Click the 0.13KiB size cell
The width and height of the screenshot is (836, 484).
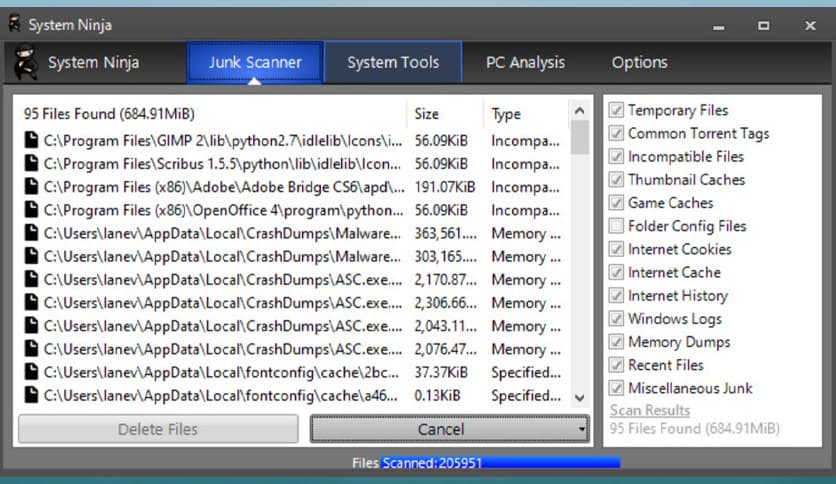coord(437,396)
